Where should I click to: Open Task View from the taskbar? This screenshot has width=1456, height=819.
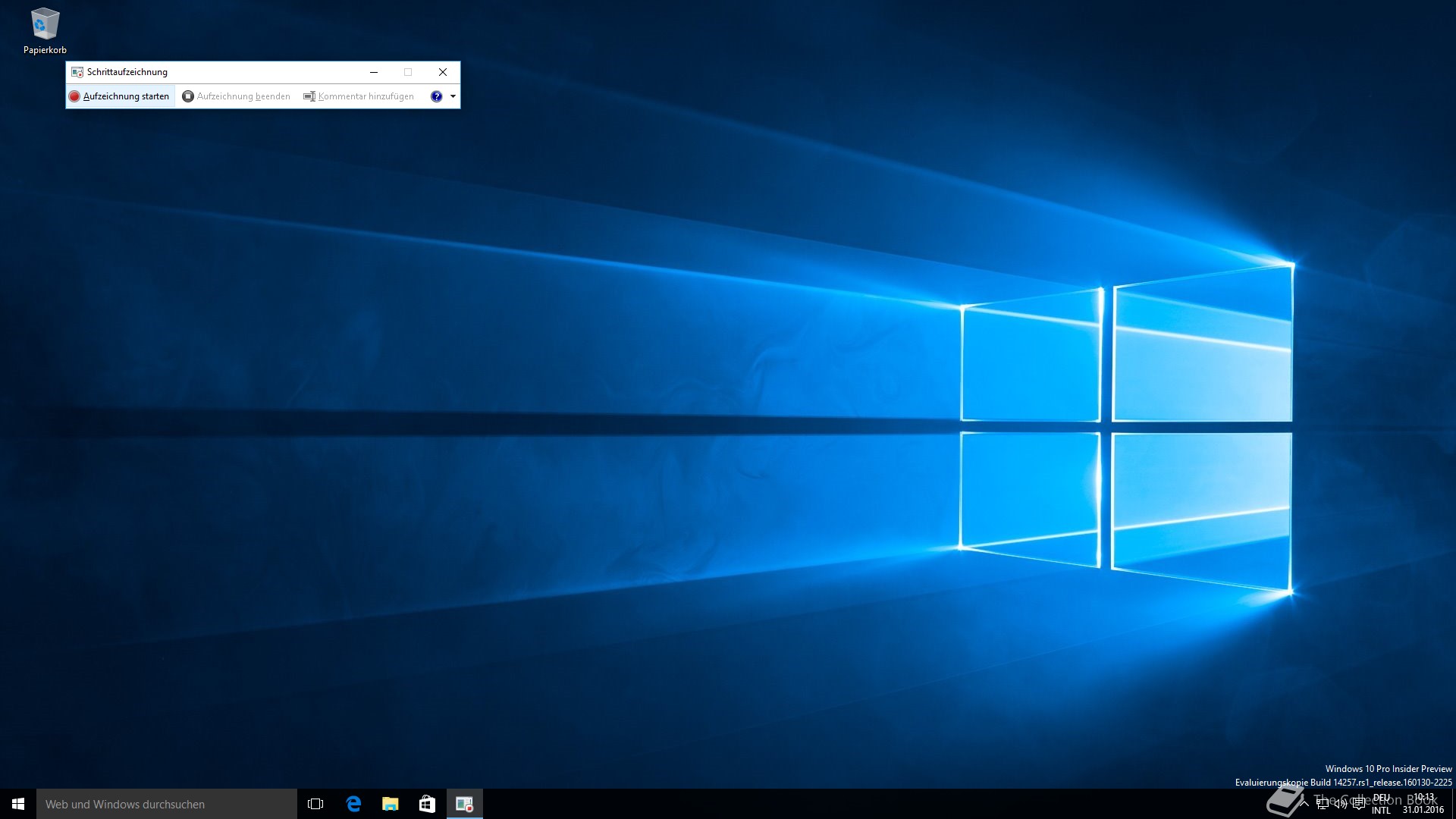pos(315,804)
